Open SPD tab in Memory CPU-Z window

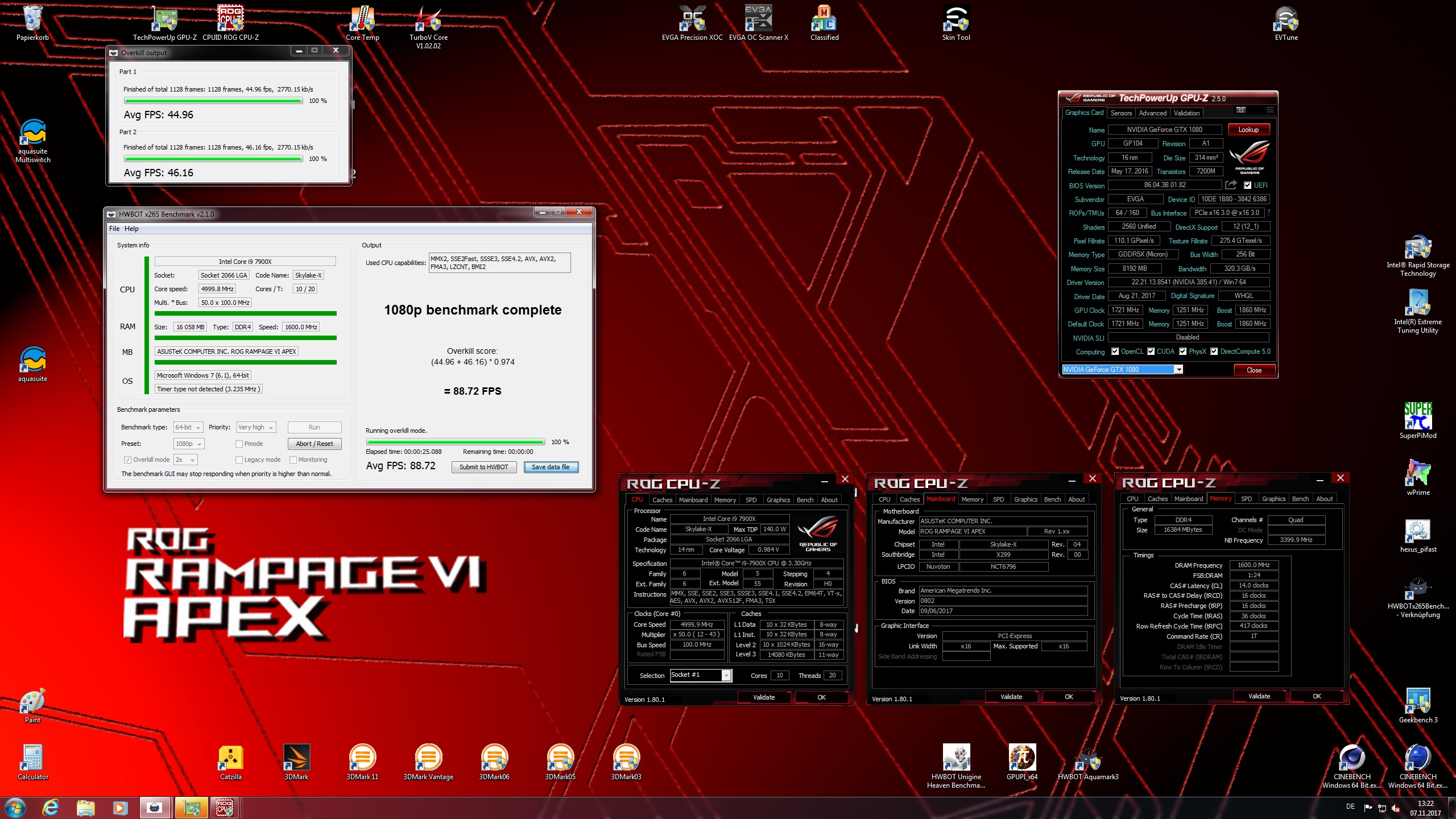tap(1246, 499)
